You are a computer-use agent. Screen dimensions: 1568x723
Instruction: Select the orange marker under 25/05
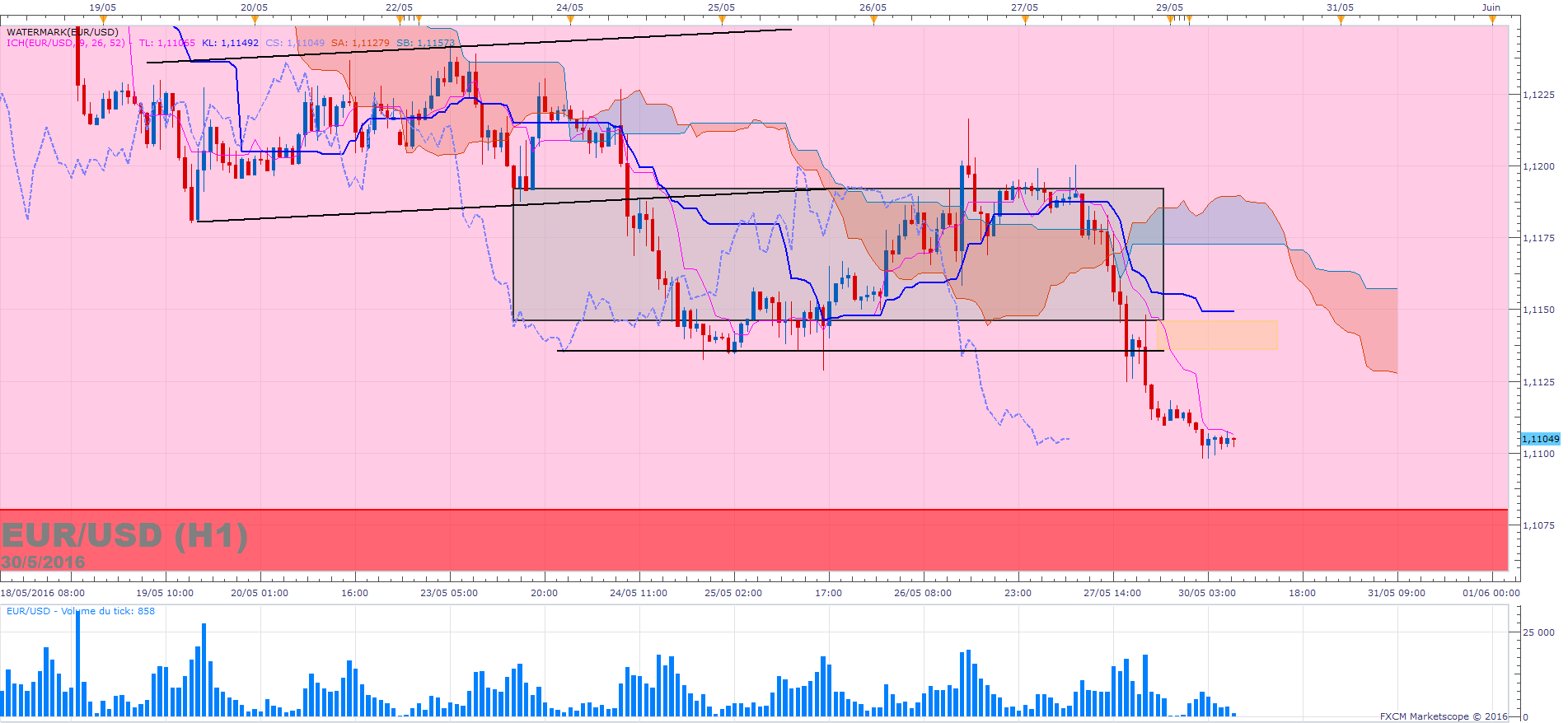tap(722, 20)
